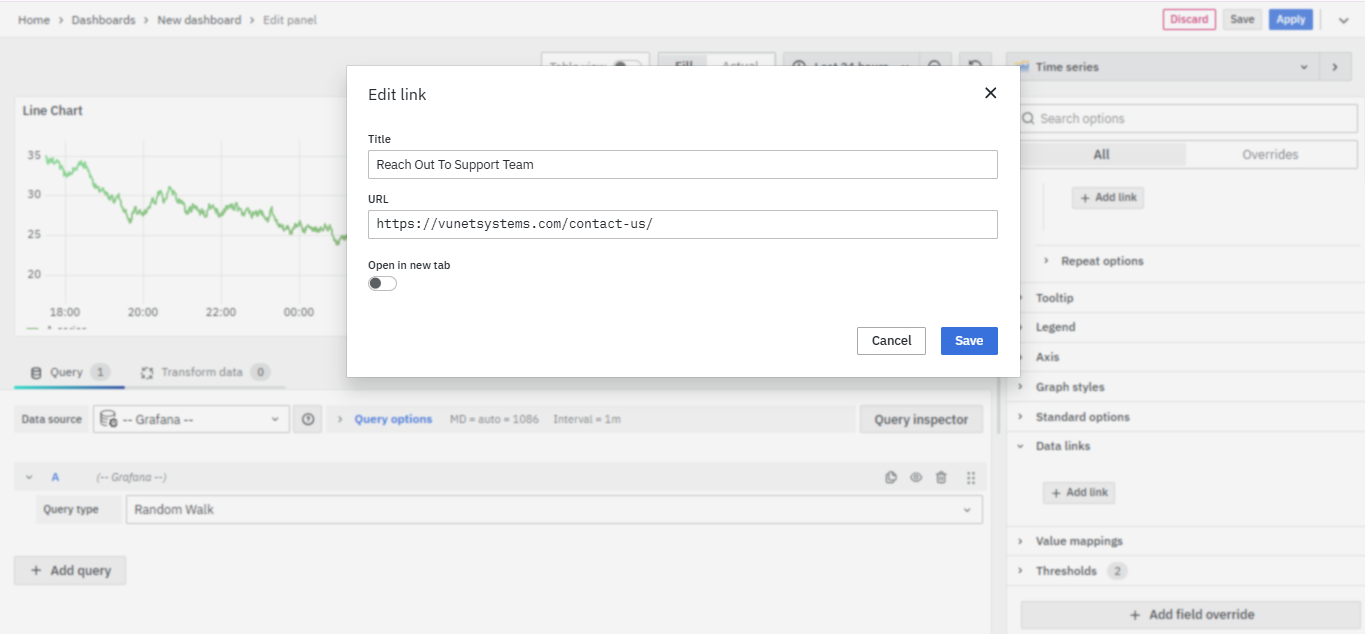Delete query A with trash icon
The height and width of the screenshot is (634, 1365).
pos(941,478)
